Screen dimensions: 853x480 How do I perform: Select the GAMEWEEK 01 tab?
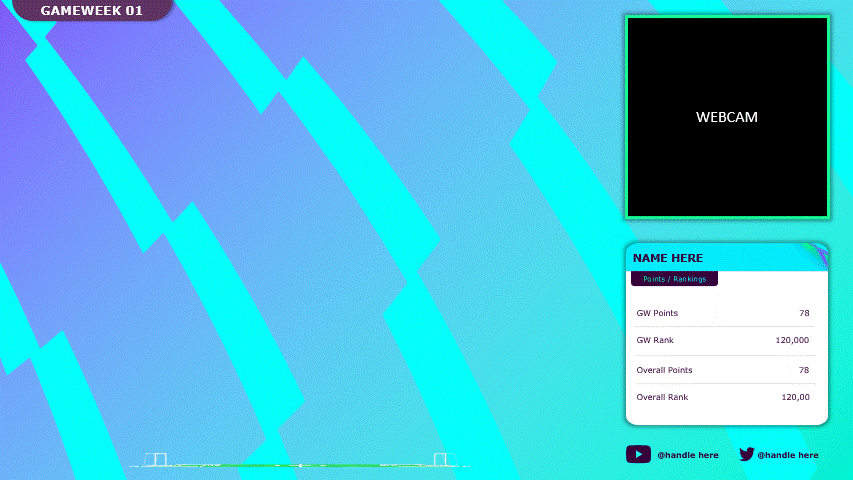(x=91, y=11)
